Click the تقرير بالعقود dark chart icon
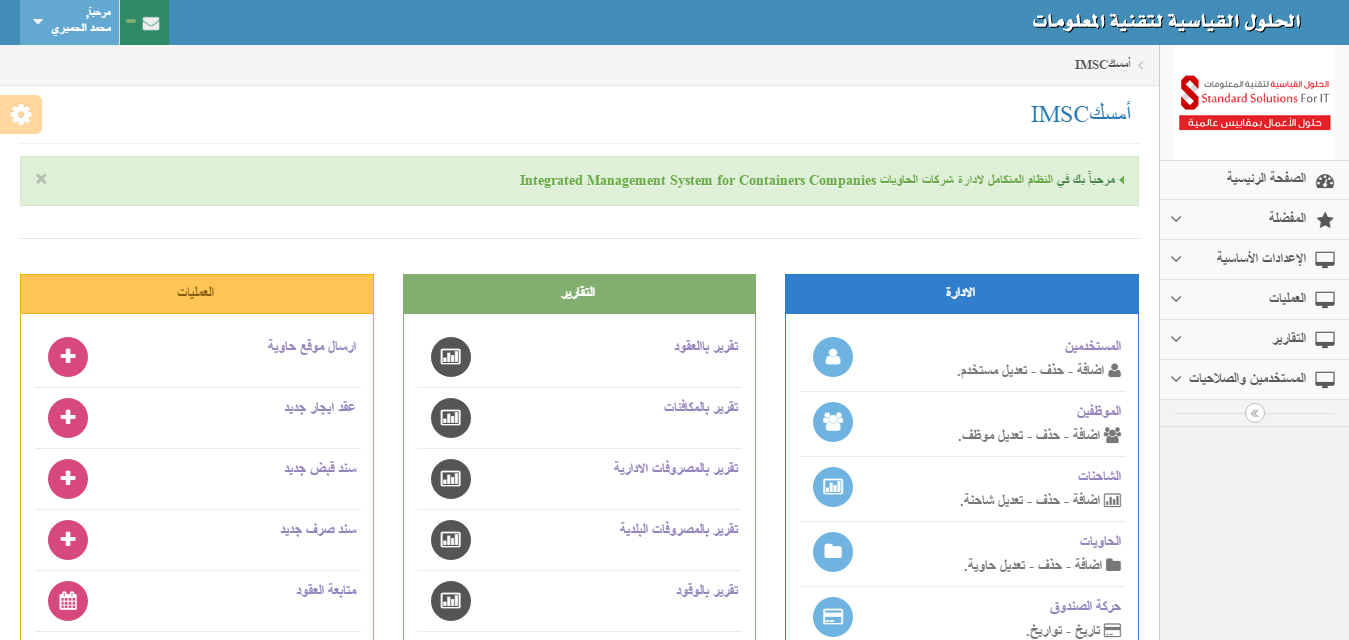Image resolution: width=1349 pixels, height=640 pixels. [x=451, y=357]
